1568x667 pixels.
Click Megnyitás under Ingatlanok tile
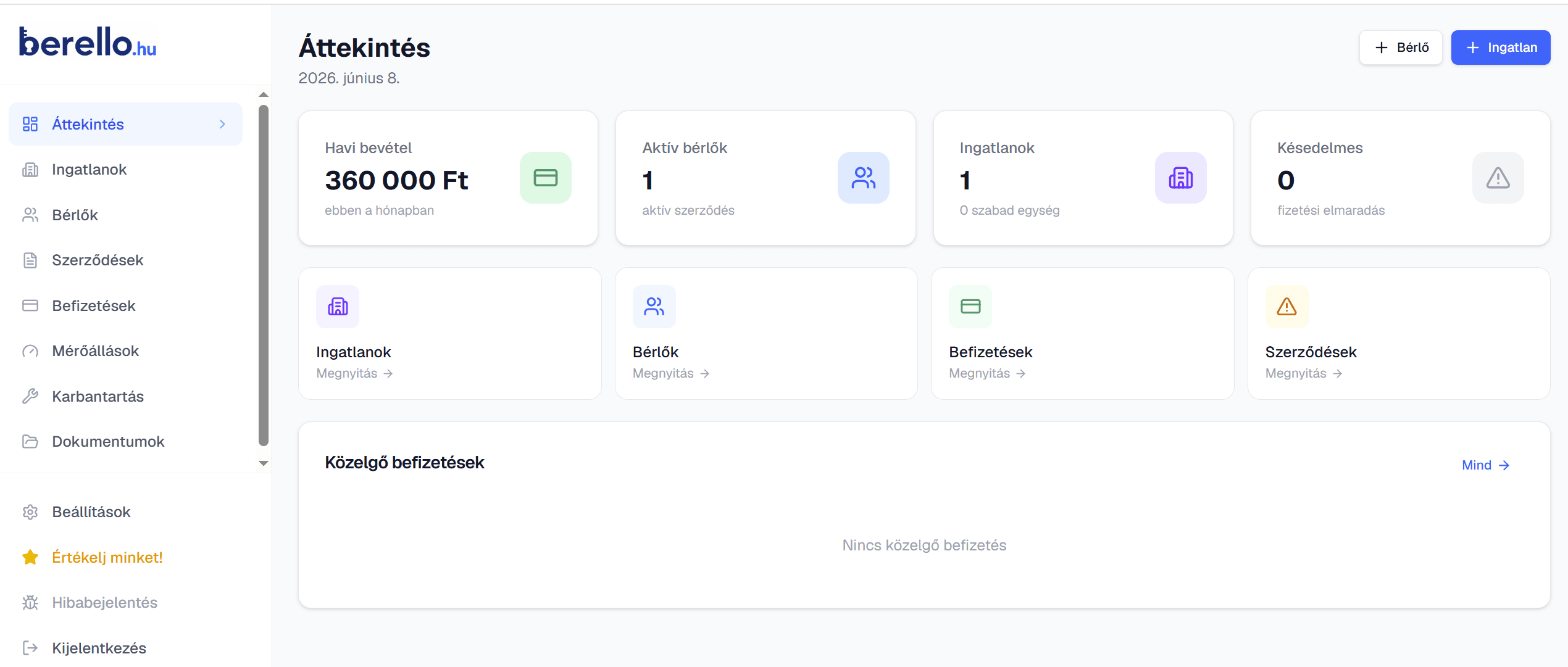(354, 373)
